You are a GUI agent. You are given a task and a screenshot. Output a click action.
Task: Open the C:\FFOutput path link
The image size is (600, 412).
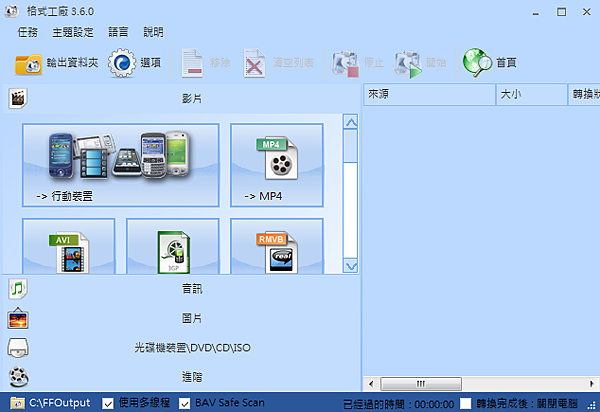point(60,403)
